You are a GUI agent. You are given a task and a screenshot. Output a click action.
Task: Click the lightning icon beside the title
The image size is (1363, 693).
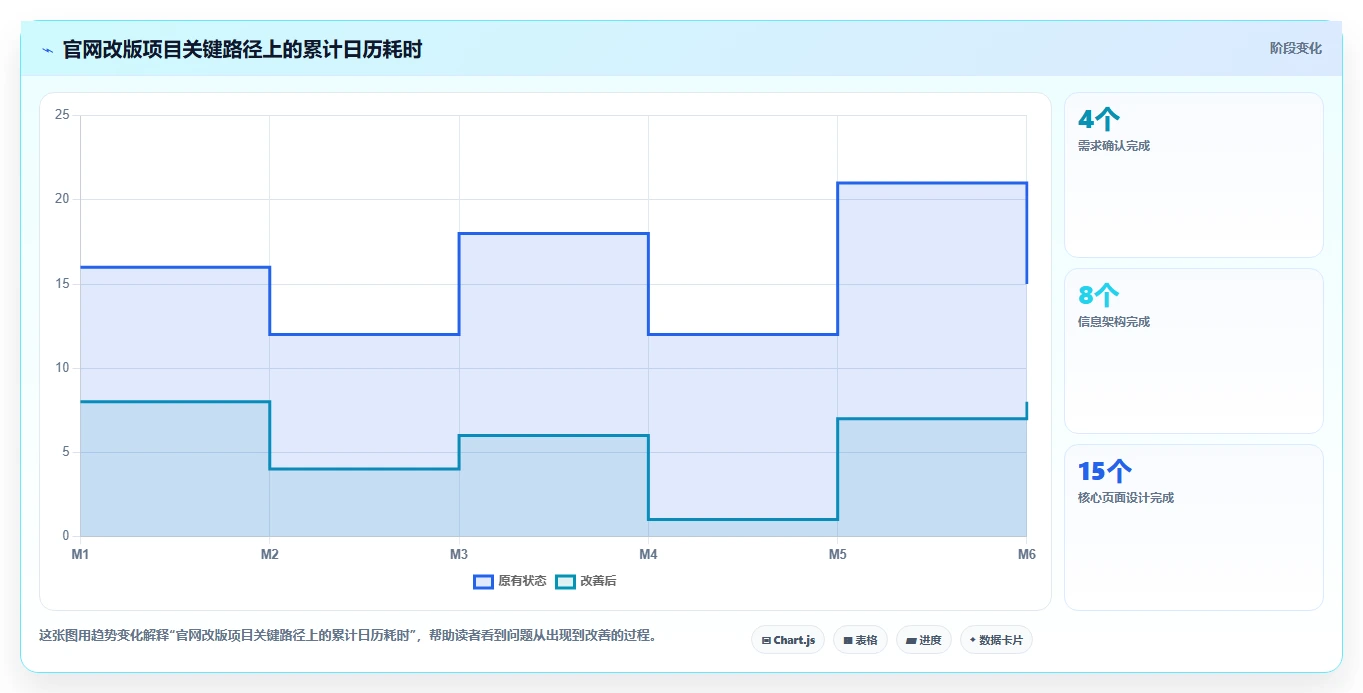pos(48,50)
